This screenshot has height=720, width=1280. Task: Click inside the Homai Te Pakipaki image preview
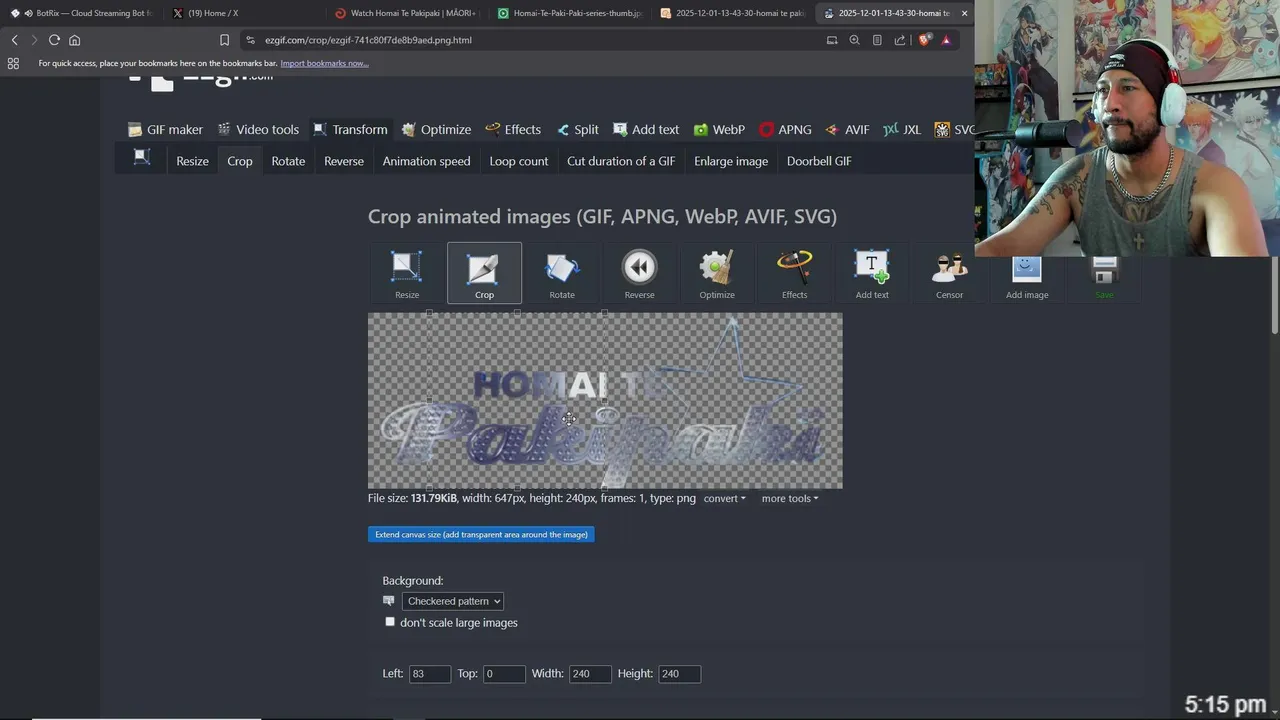click(x=605, y=400)
